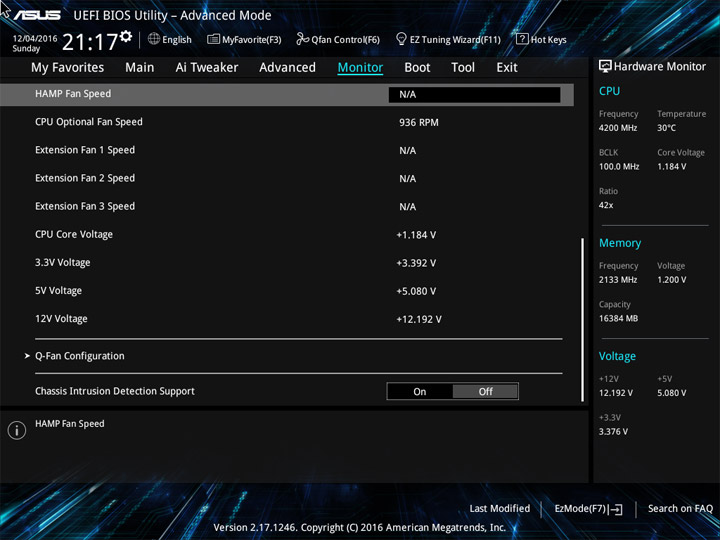This screenshot has width=720, height=540.
Task: Select Extension Fan 3 Speed row
Action: tap(287, 207)
